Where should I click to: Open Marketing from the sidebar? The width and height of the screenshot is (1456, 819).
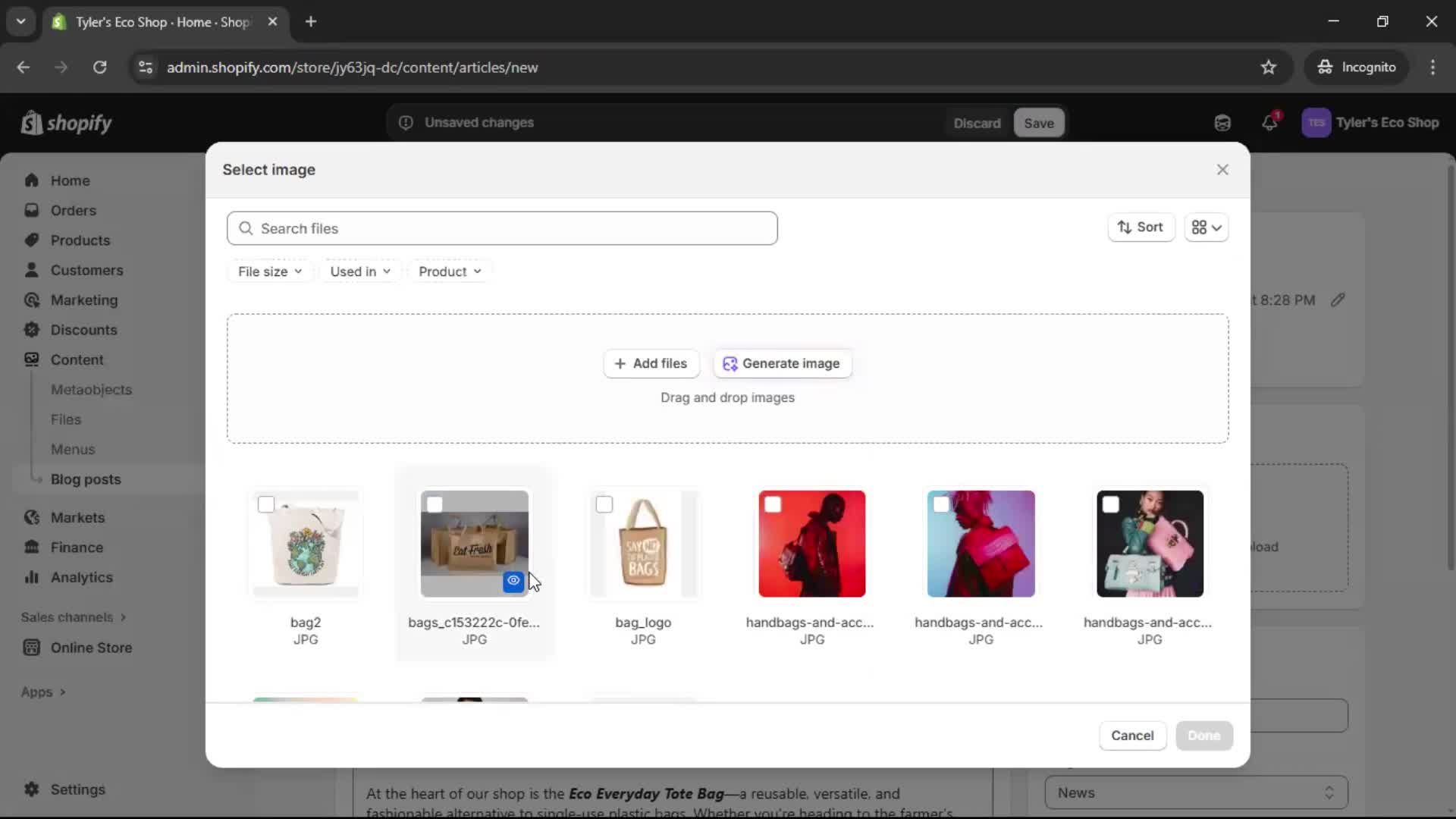pos(83,300)
